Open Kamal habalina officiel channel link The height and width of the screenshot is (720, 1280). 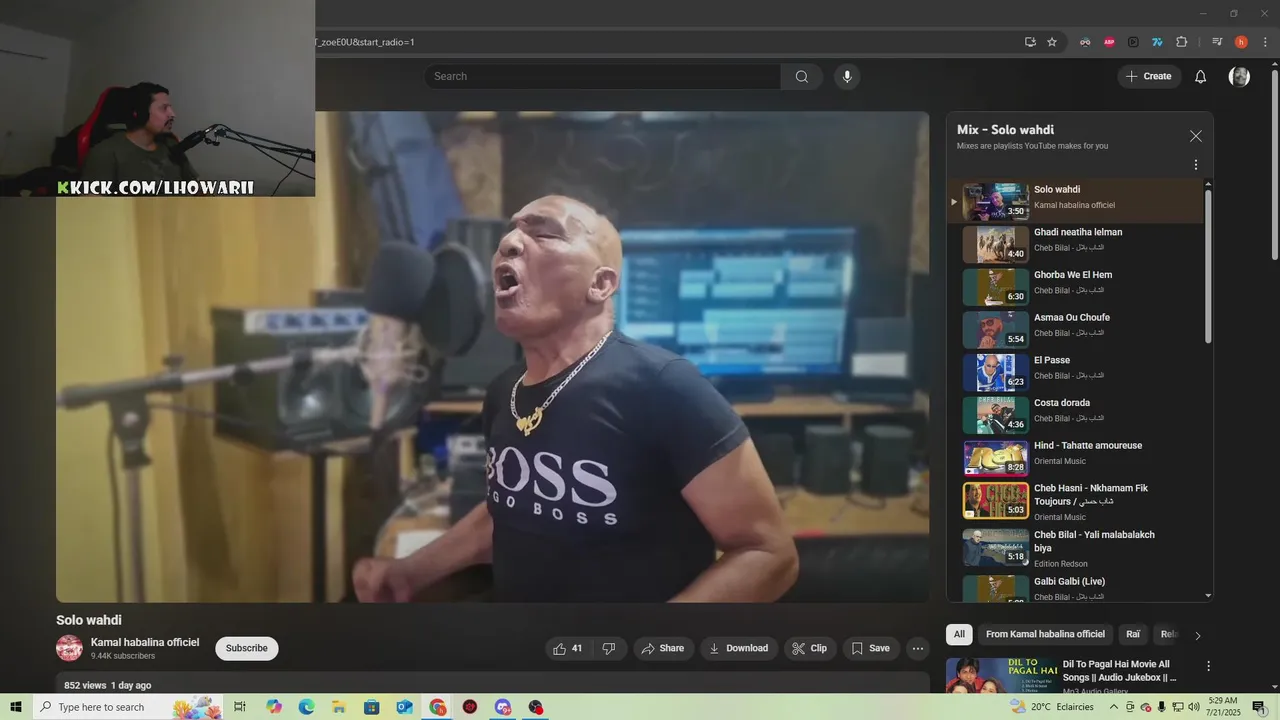click(145, 642)
